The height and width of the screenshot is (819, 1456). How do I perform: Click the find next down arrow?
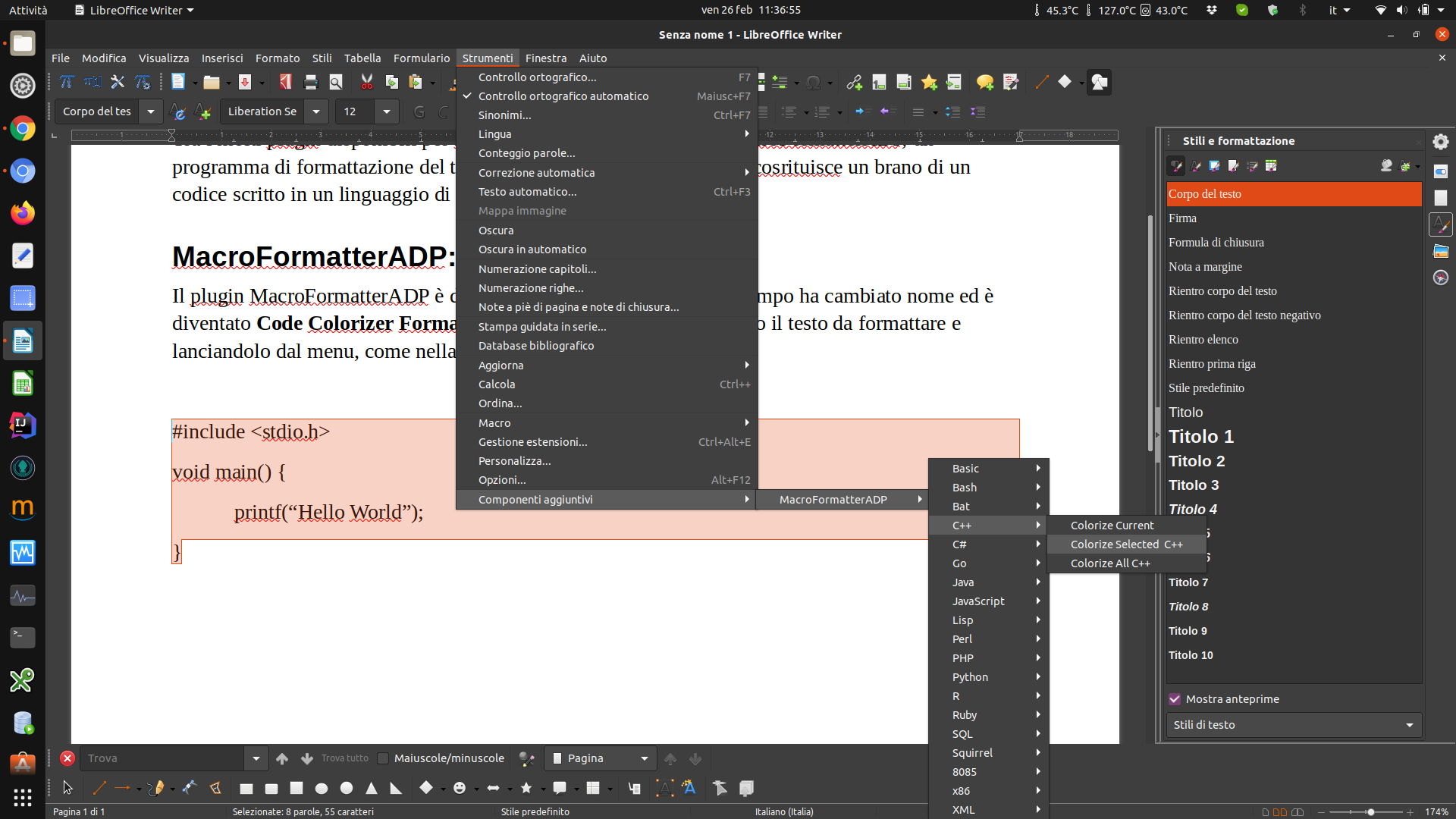307,758
